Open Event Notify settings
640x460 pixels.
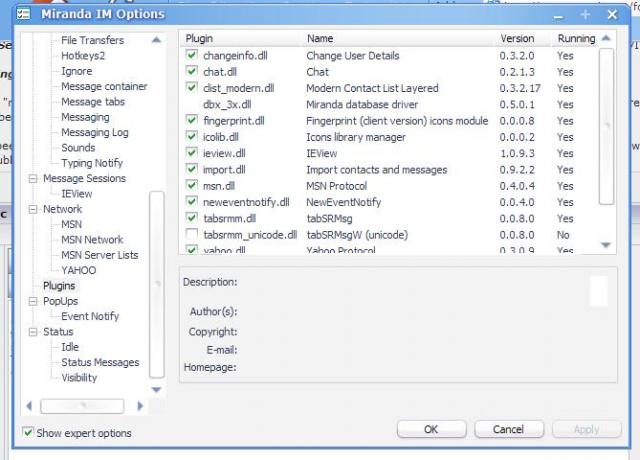pos(90,316)
